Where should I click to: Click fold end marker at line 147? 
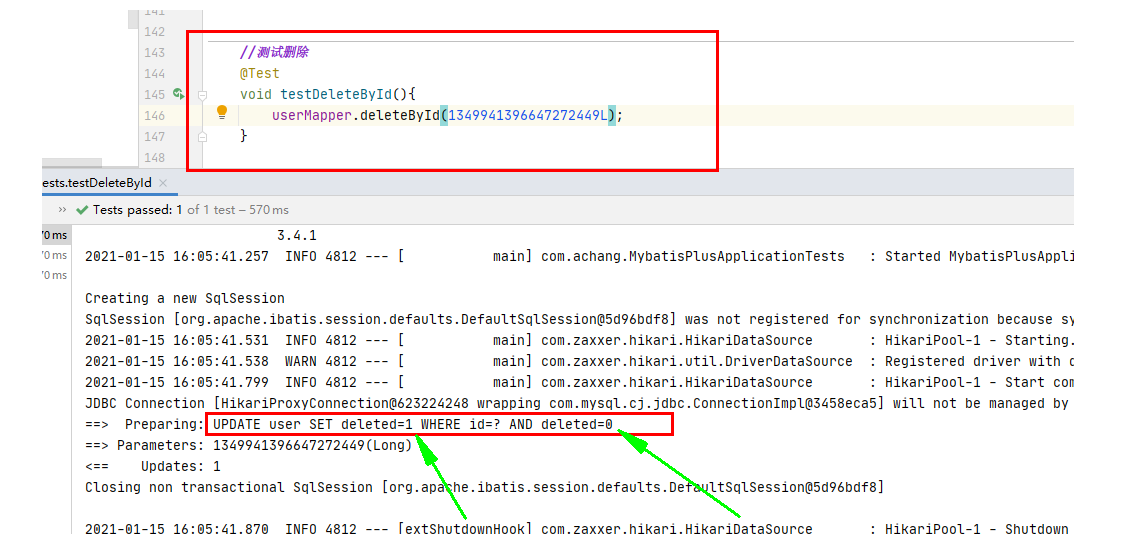tap(202, 136)
